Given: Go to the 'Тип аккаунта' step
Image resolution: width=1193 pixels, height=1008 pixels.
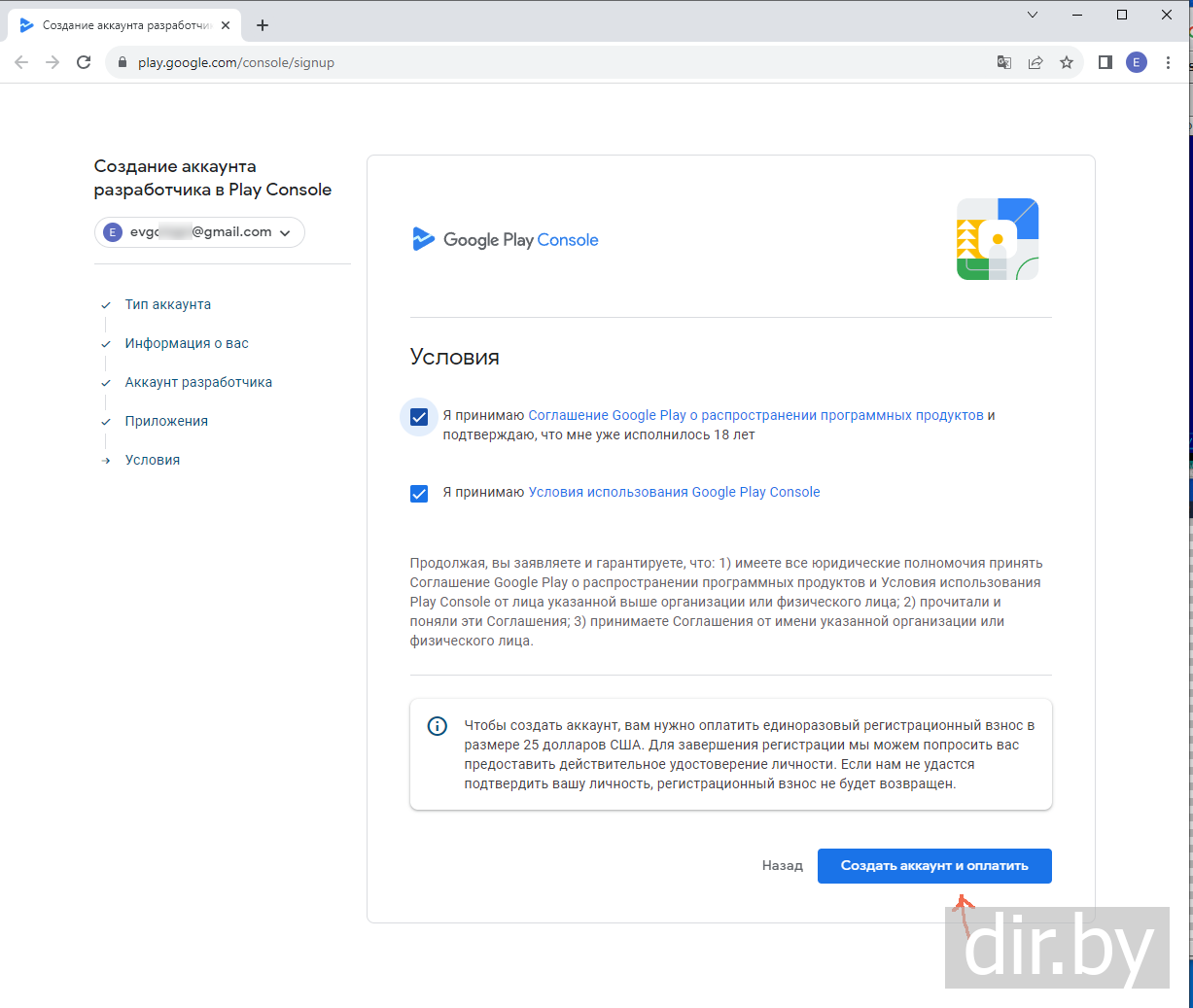Looking at the screenshot, I should [168, 304].
